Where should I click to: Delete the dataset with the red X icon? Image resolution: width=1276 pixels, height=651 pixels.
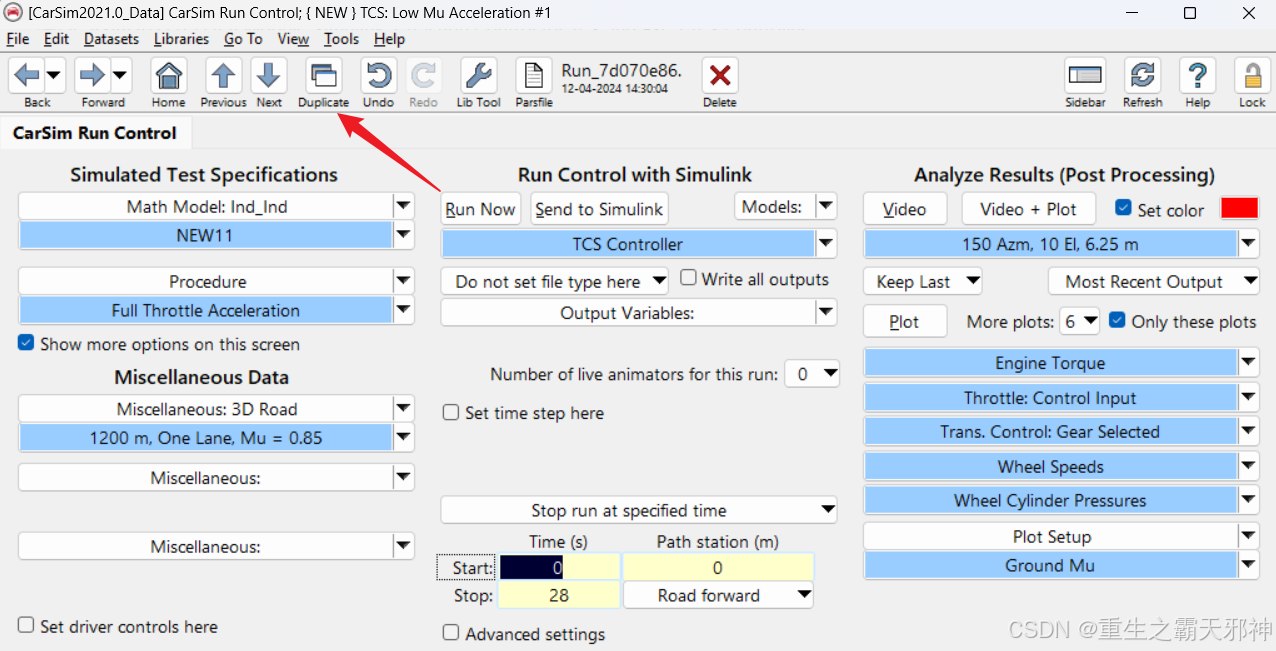720,75
